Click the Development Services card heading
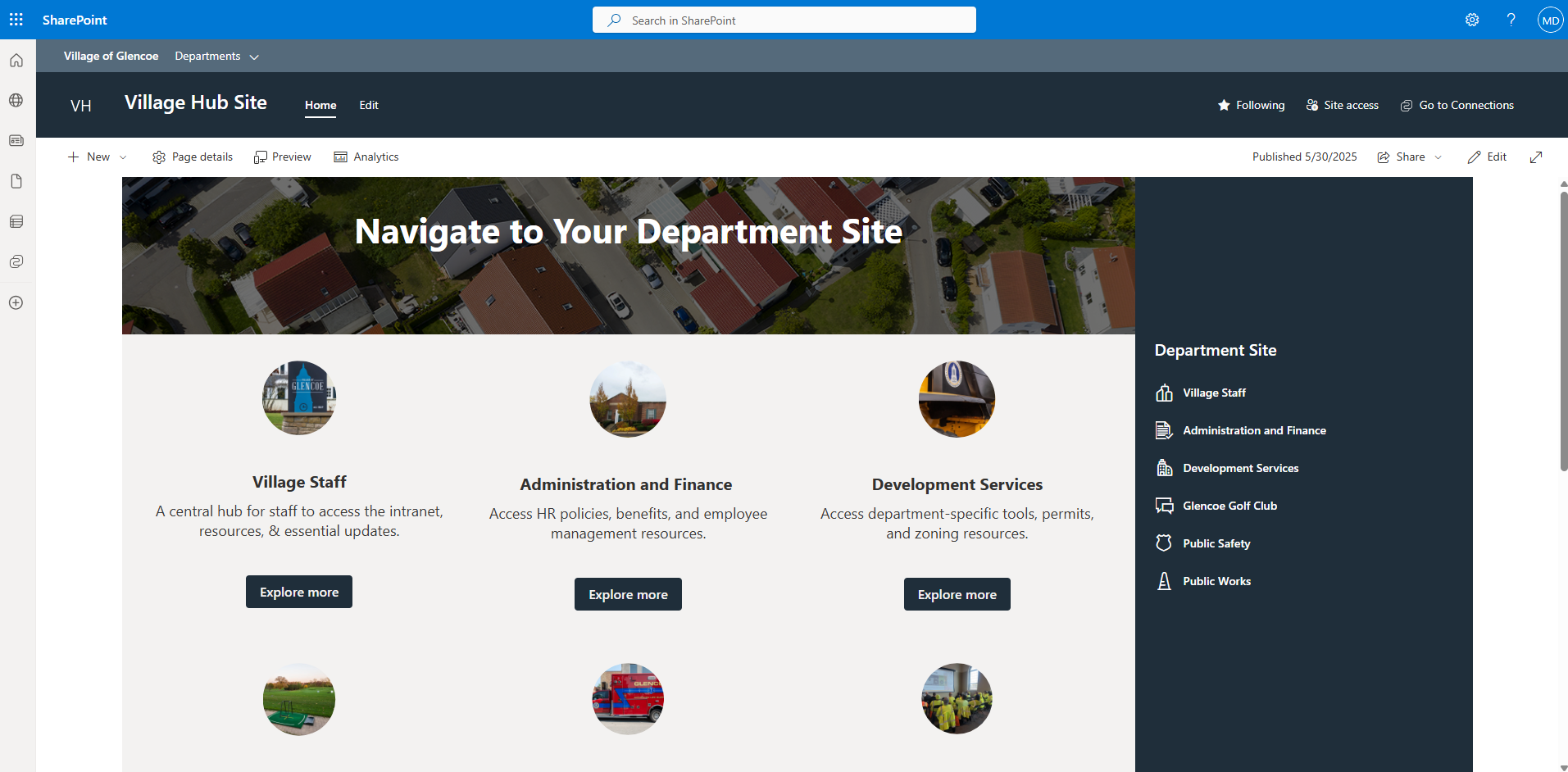 point(957,484)
